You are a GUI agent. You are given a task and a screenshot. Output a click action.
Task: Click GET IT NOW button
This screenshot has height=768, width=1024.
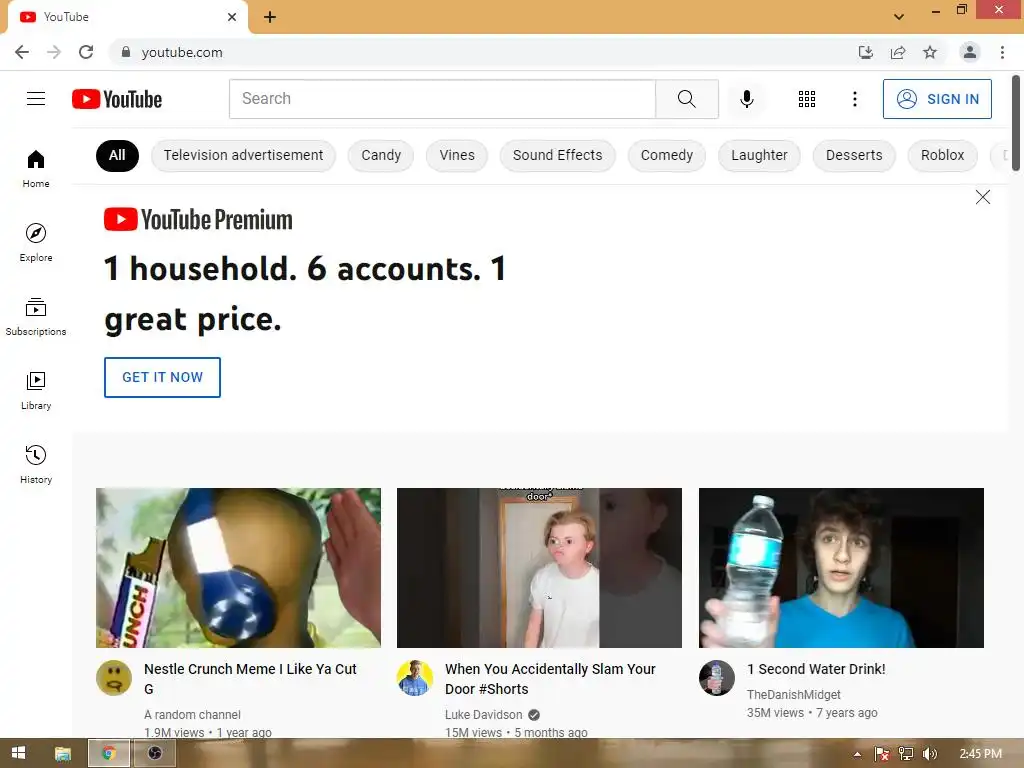tap(162, 377)
